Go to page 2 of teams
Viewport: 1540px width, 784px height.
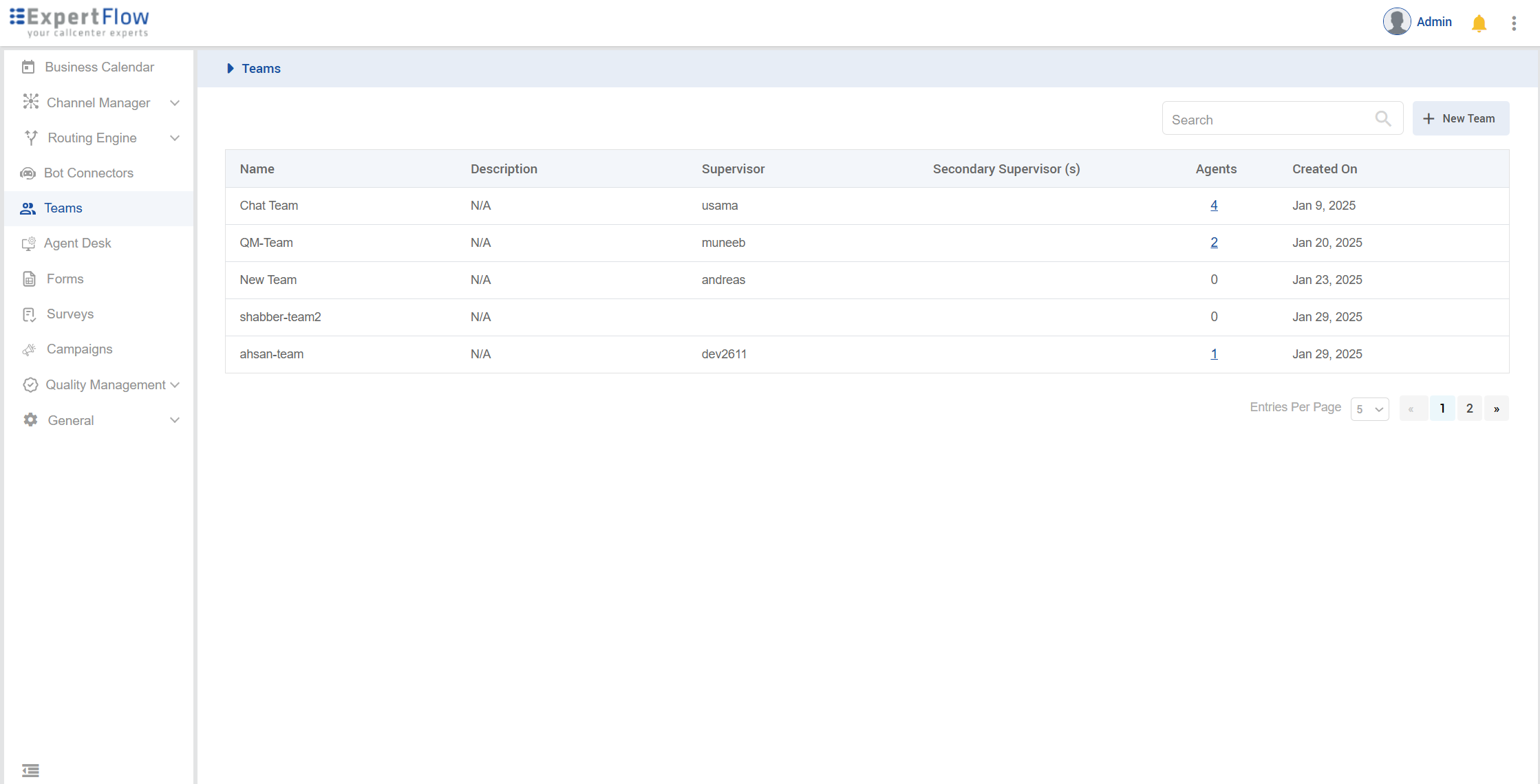pyautogui.click(x=1469, y=409)
